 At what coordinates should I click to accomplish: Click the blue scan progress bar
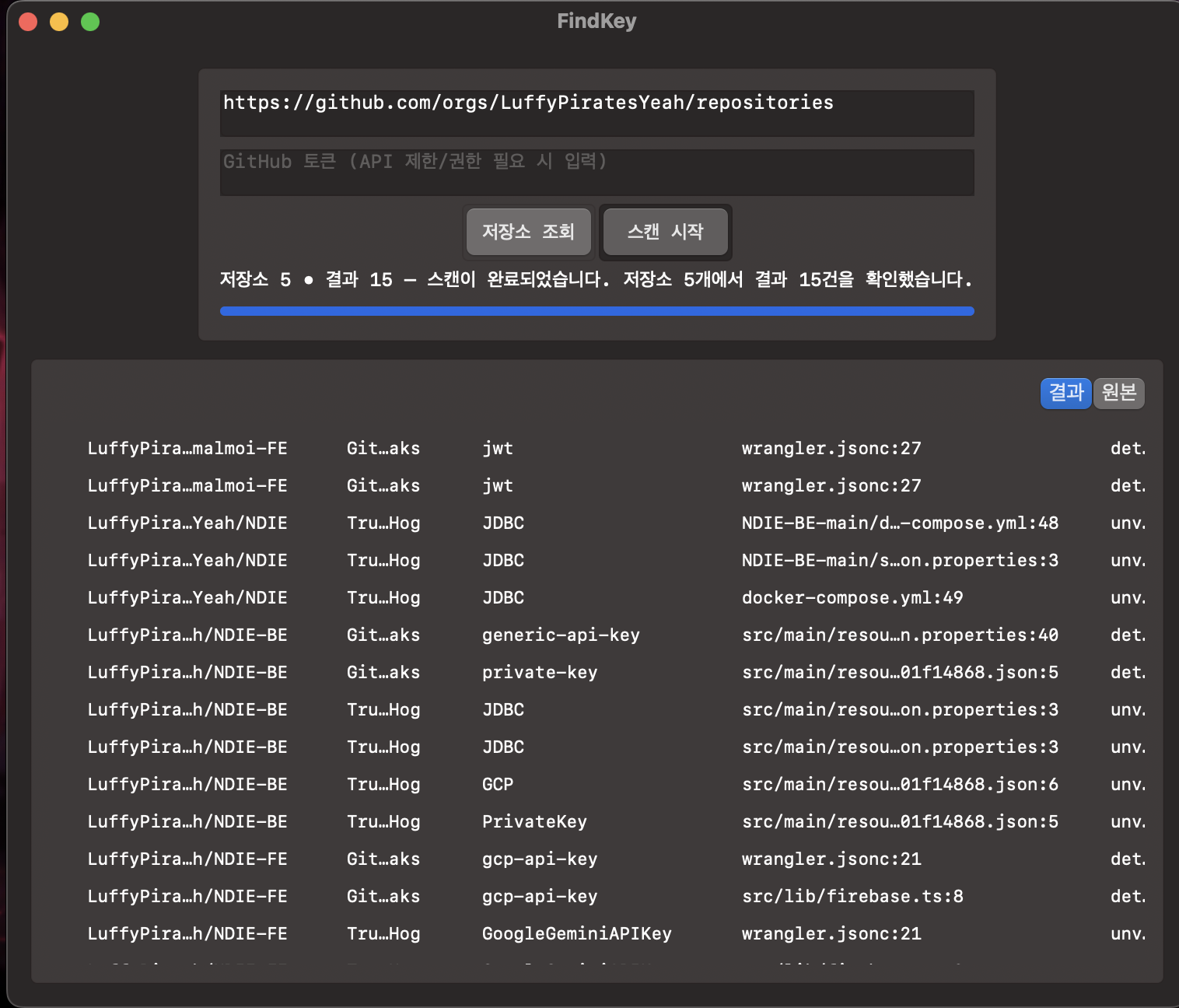coord(596,311)
